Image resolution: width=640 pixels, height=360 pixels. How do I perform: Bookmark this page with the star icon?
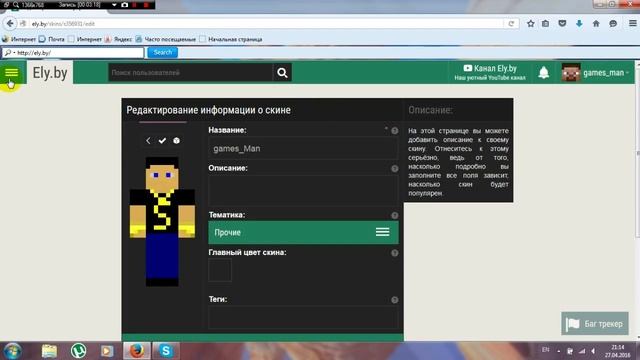[530, 24]
